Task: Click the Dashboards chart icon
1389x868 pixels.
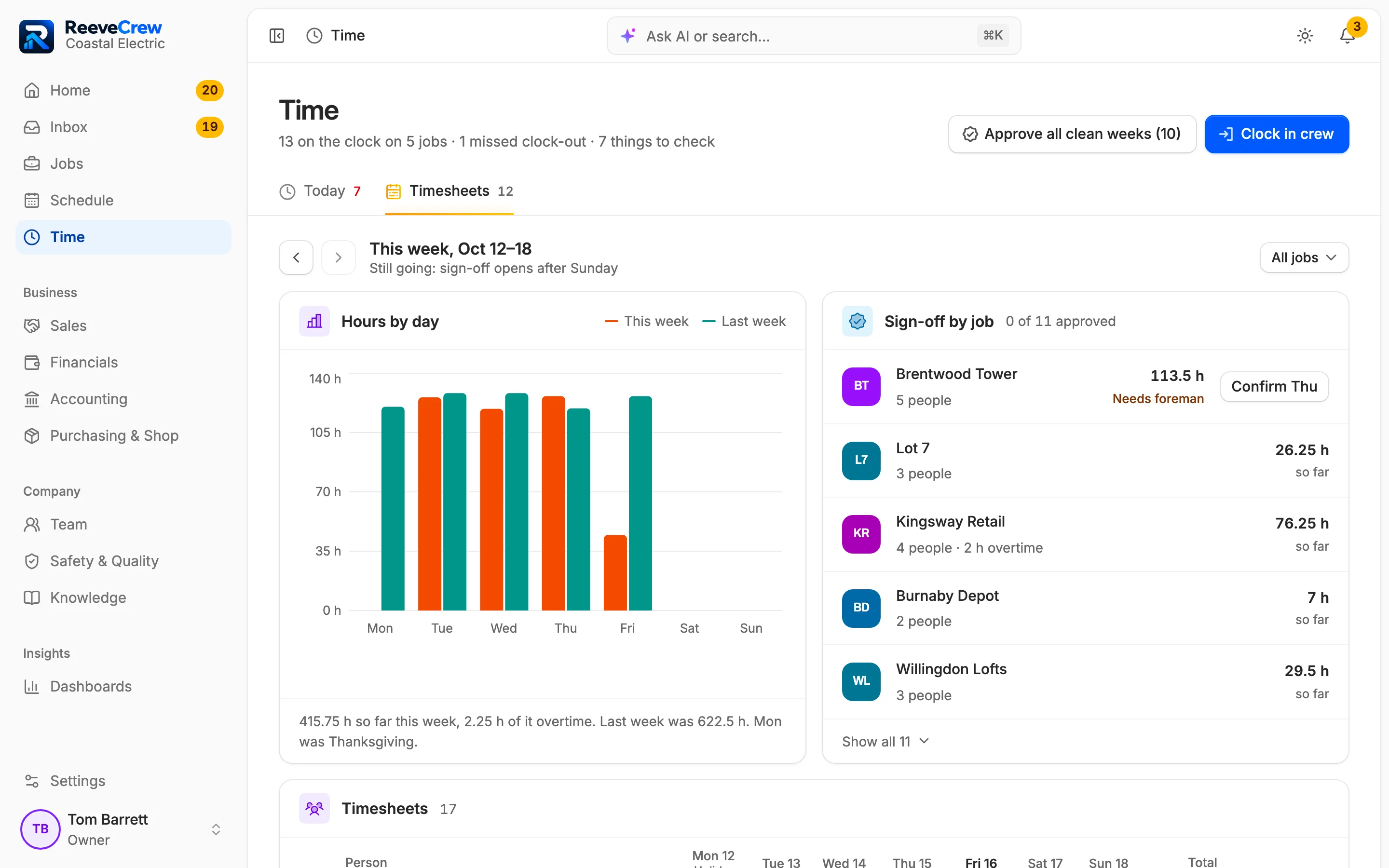Action: pyautogui.click(x=31, y=686)
